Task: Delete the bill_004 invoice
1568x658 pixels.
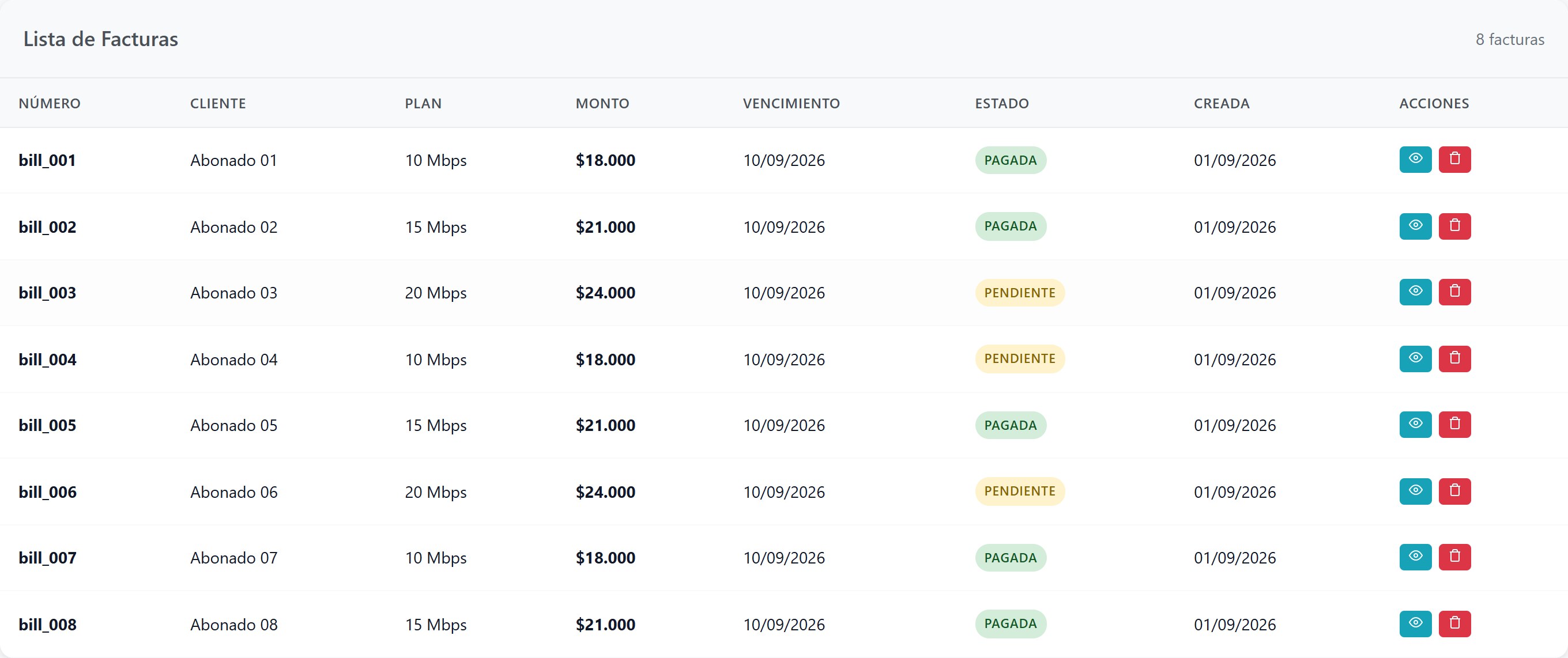Action: 1455,359
